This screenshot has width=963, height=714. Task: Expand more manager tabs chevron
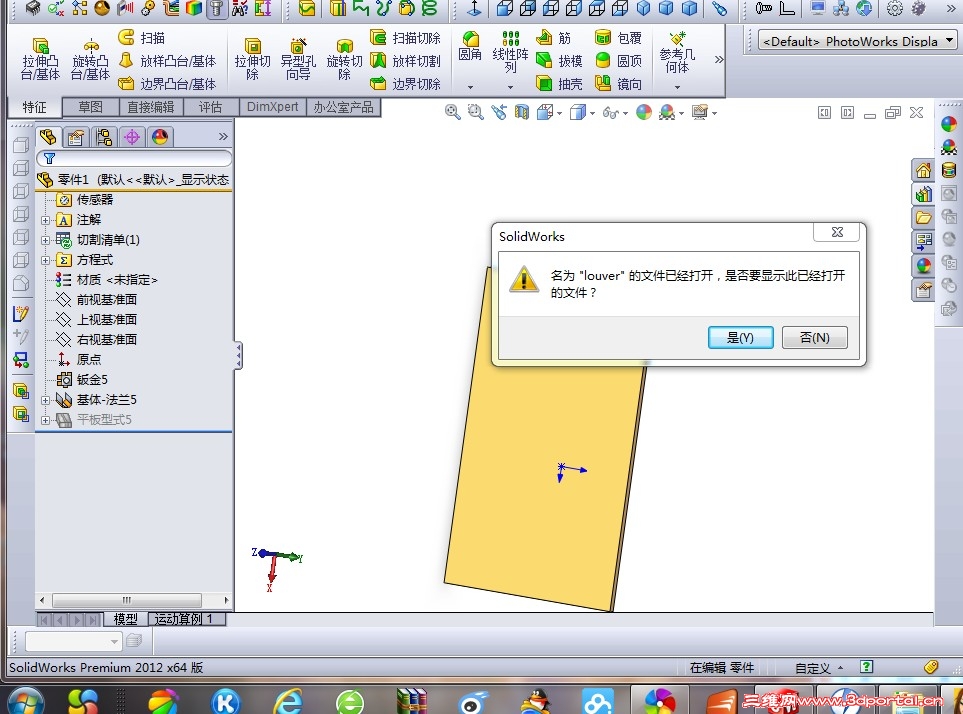[223, 137]
